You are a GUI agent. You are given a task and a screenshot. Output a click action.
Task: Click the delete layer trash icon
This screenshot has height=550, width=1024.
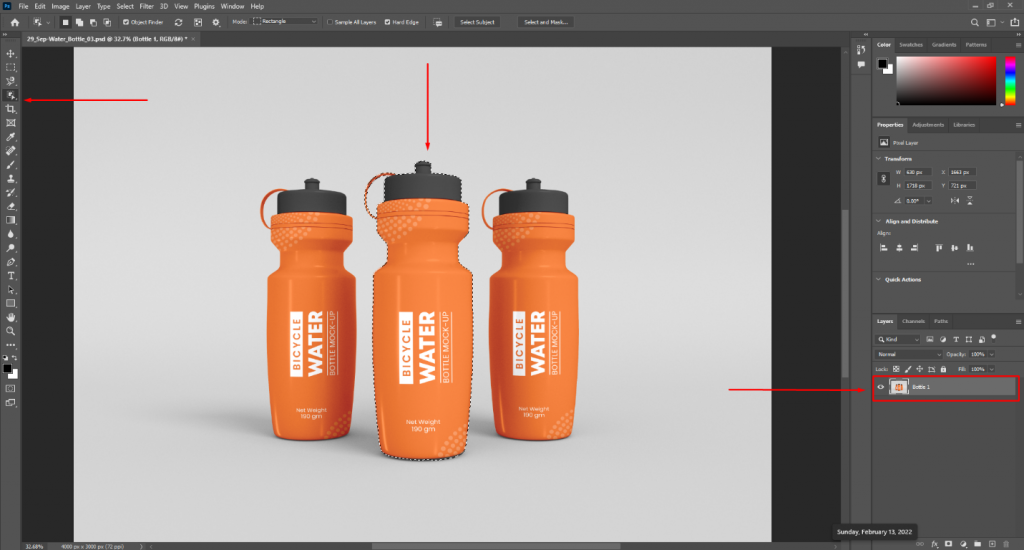[1006, 543]
